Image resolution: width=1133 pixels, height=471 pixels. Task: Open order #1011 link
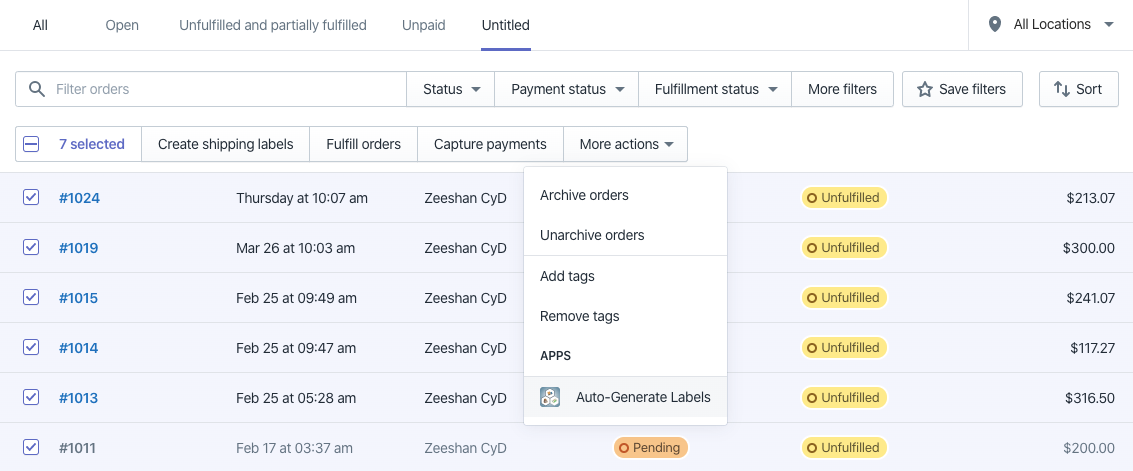[x=77, y=448]
